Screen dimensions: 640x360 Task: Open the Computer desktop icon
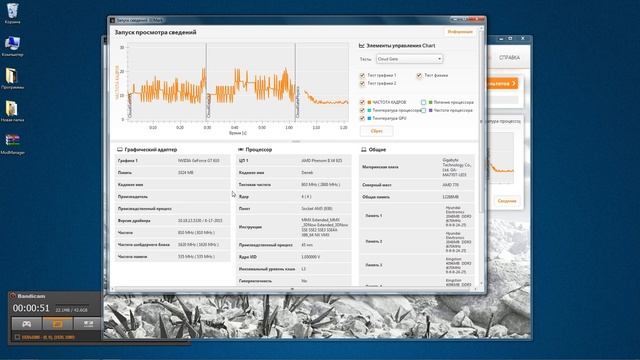tap(12, 44)
